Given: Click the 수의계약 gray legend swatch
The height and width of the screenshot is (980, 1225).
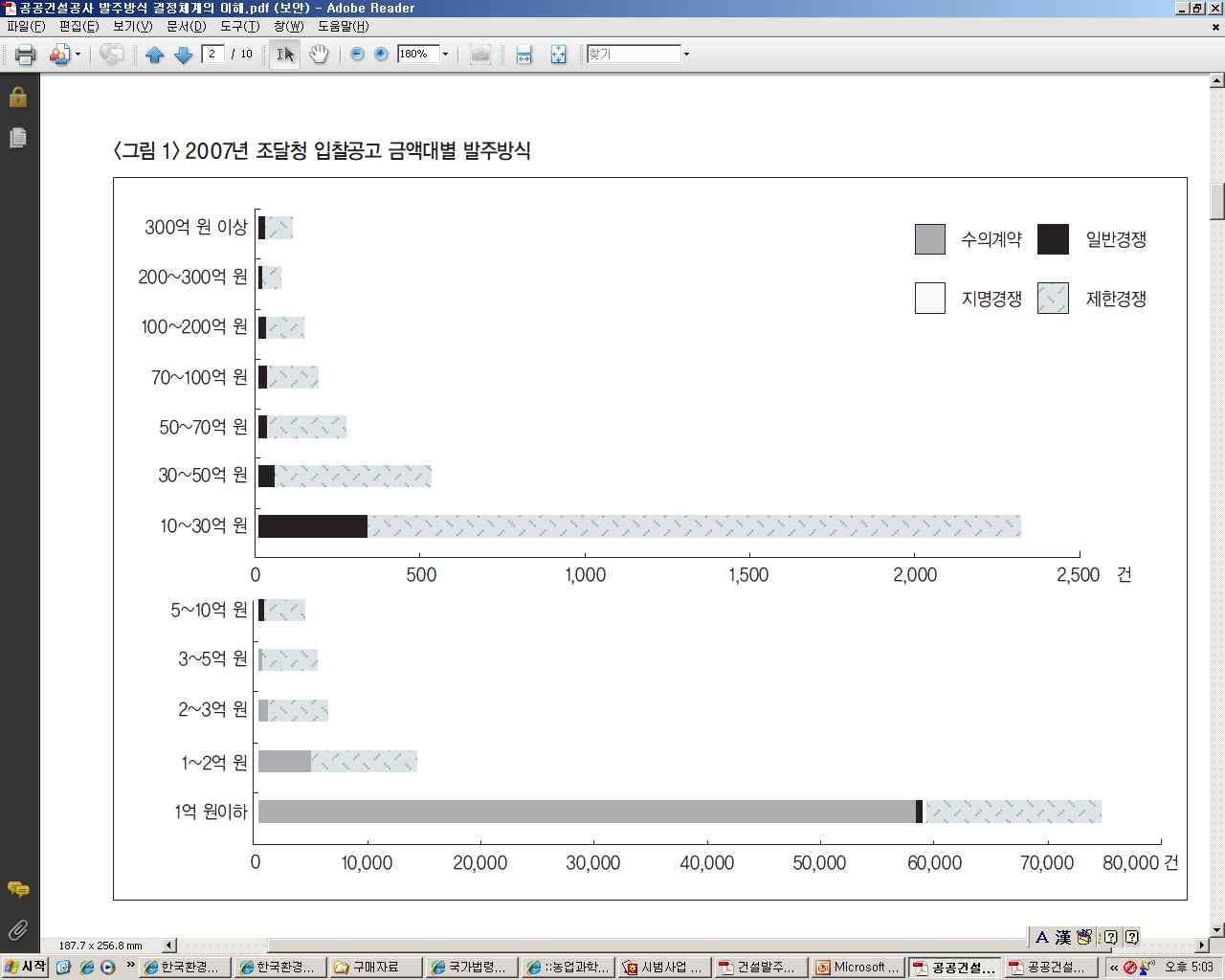Looking at the screenshot, I should click(x=930, y=239).
